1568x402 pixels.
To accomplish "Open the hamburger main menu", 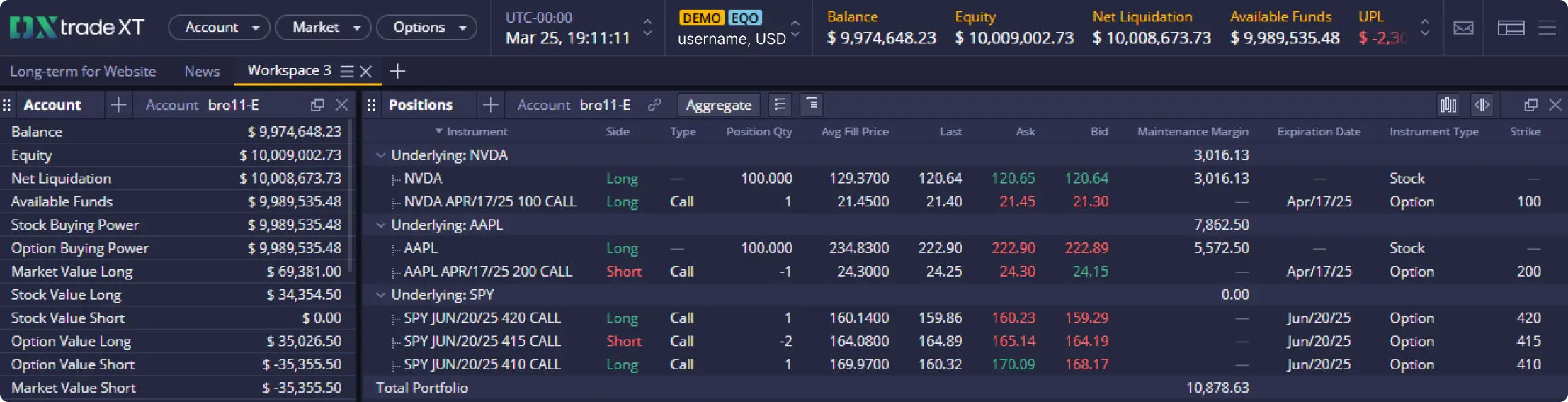I will (1547, 28).
